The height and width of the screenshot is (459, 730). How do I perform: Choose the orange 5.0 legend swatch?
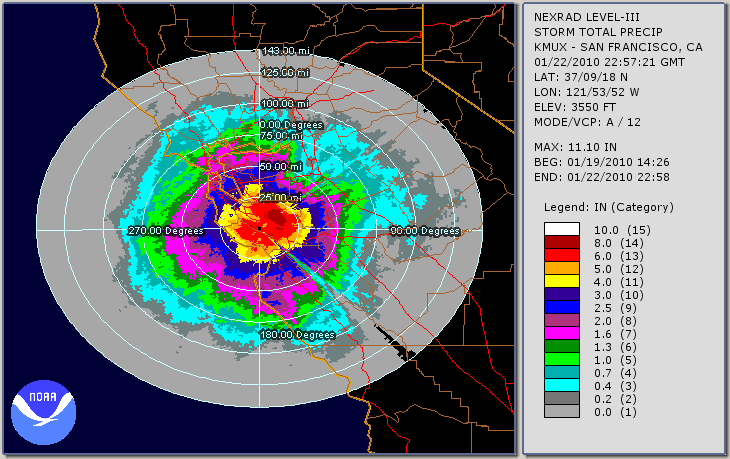click(x=562, y=267)
